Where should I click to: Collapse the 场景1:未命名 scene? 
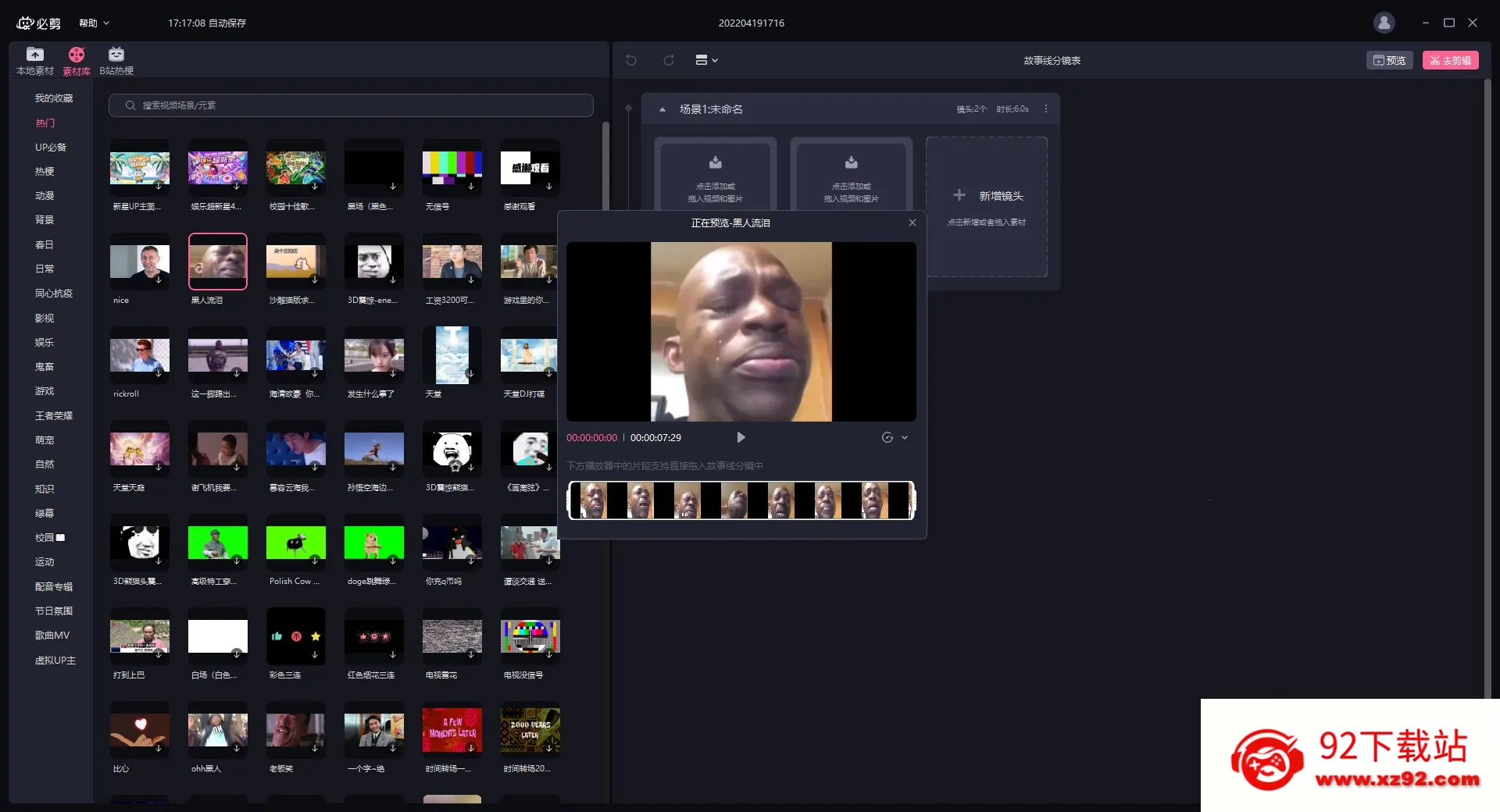click(662, 109)
